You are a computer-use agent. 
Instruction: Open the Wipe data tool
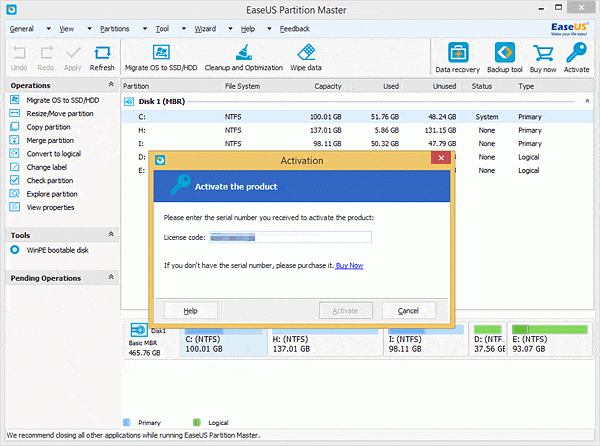pos(306,58)
